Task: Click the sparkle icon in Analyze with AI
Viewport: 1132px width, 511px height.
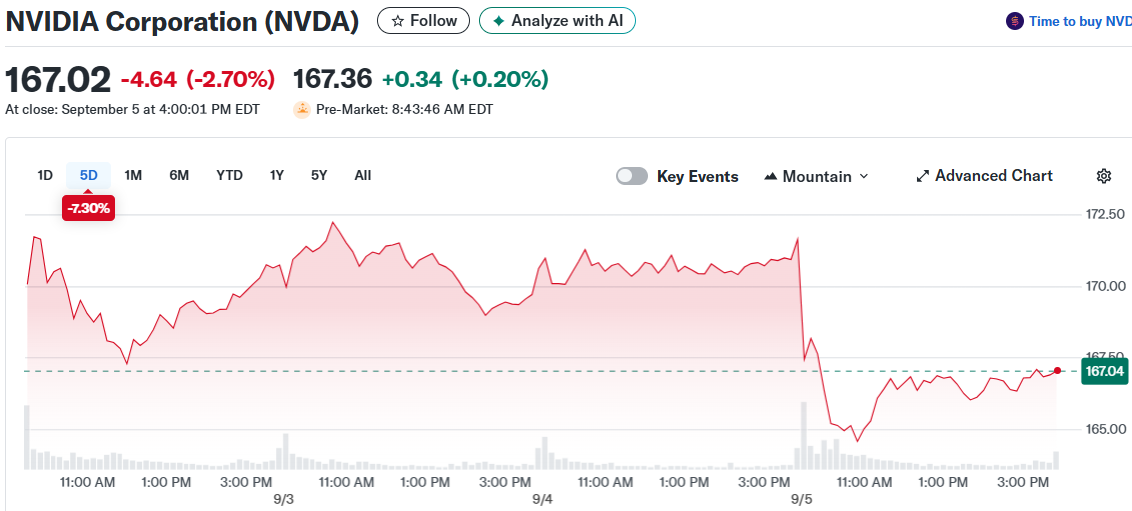Action: [x=499, y=21]
